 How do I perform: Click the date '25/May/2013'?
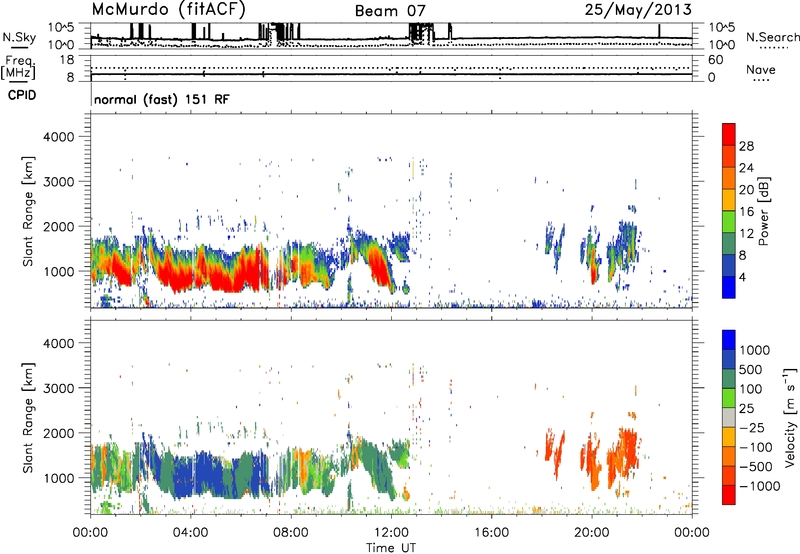[x=638, y=10]
